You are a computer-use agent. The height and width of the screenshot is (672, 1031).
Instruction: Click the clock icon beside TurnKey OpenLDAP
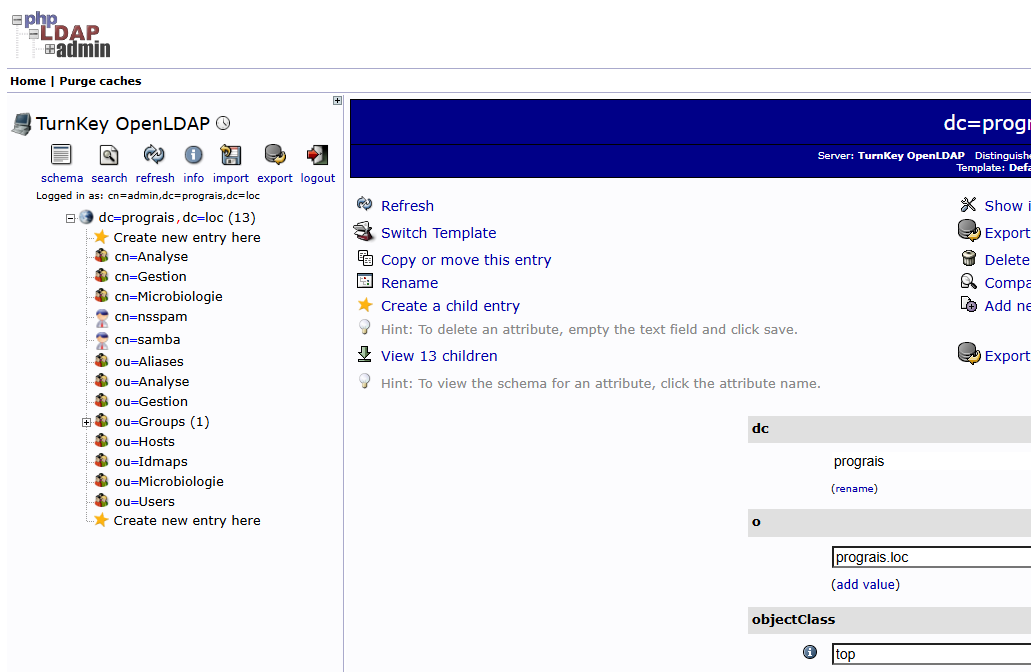click(224, 123)
